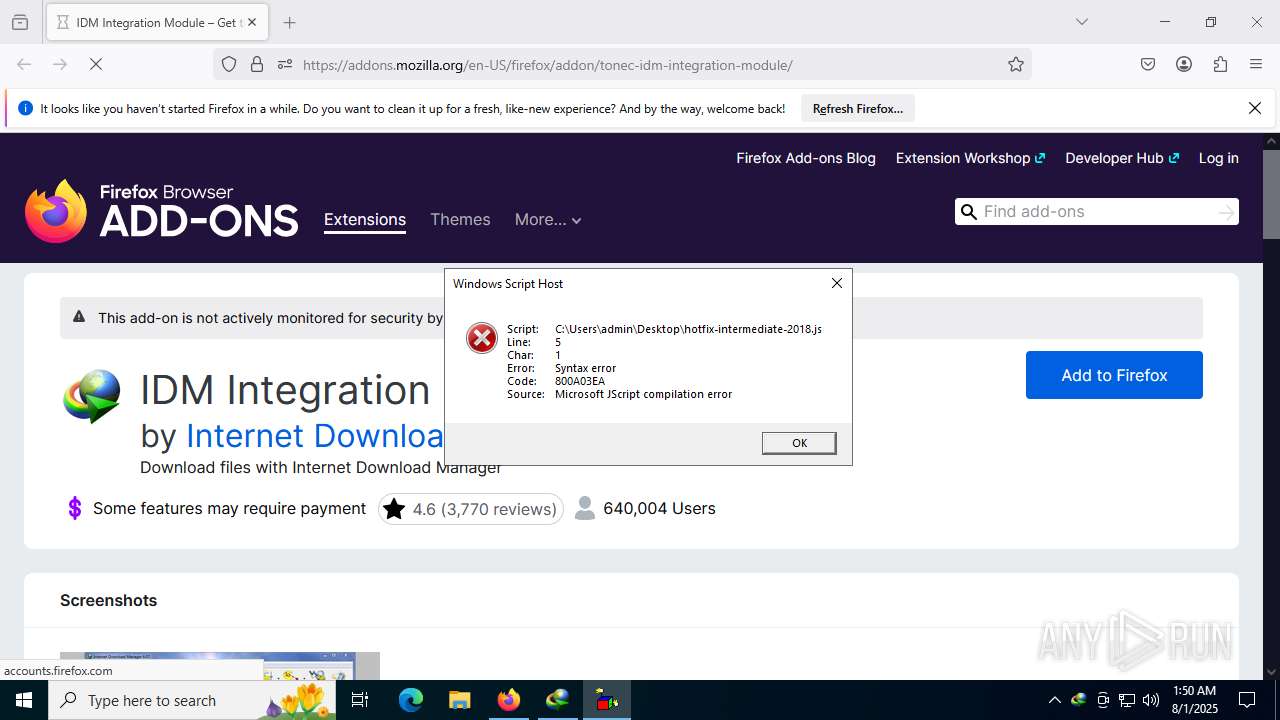Click Add to Firefox button
1280x720 pixels.
coord(1114,375)
